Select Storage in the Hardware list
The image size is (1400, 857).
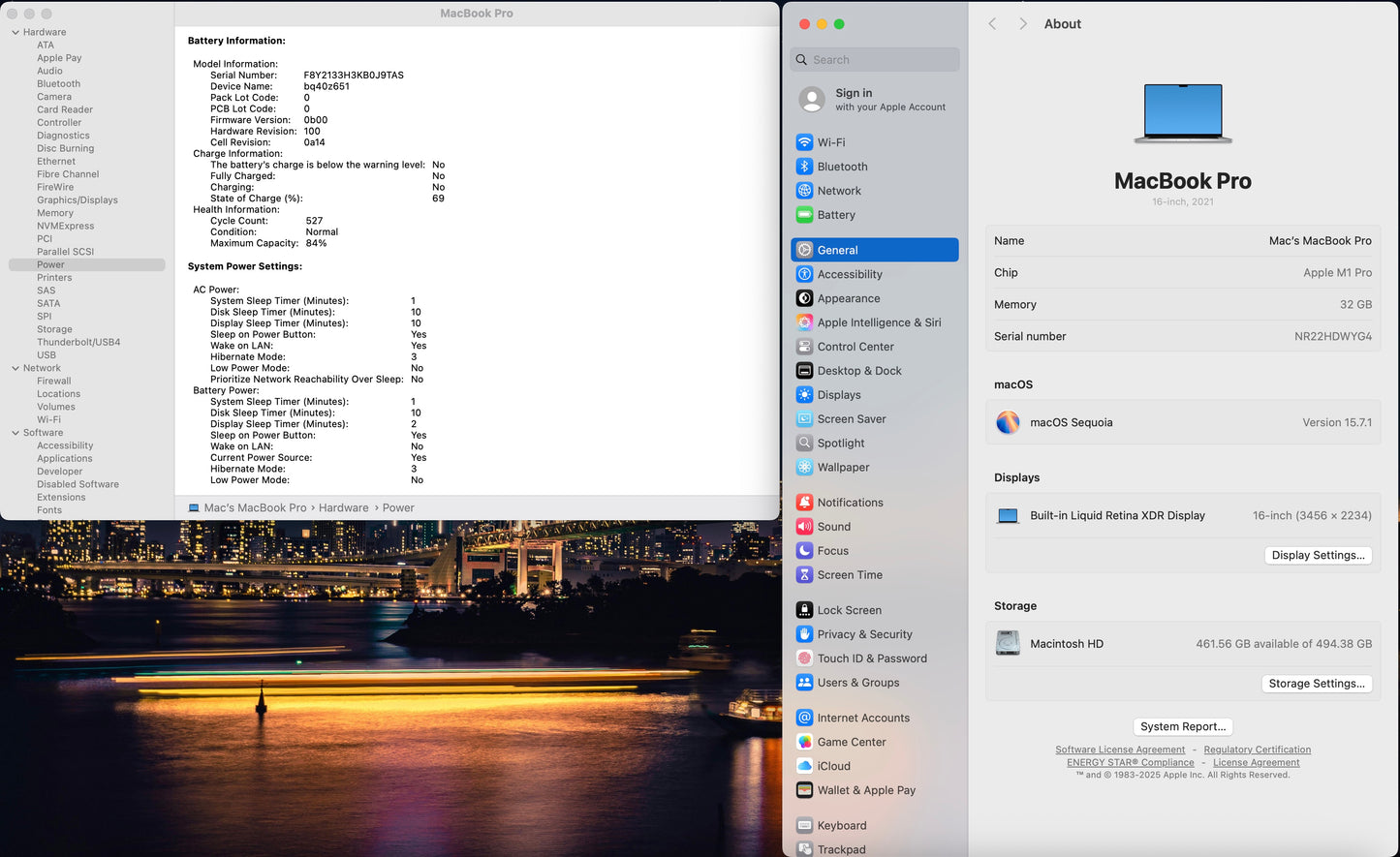[54, 329]
